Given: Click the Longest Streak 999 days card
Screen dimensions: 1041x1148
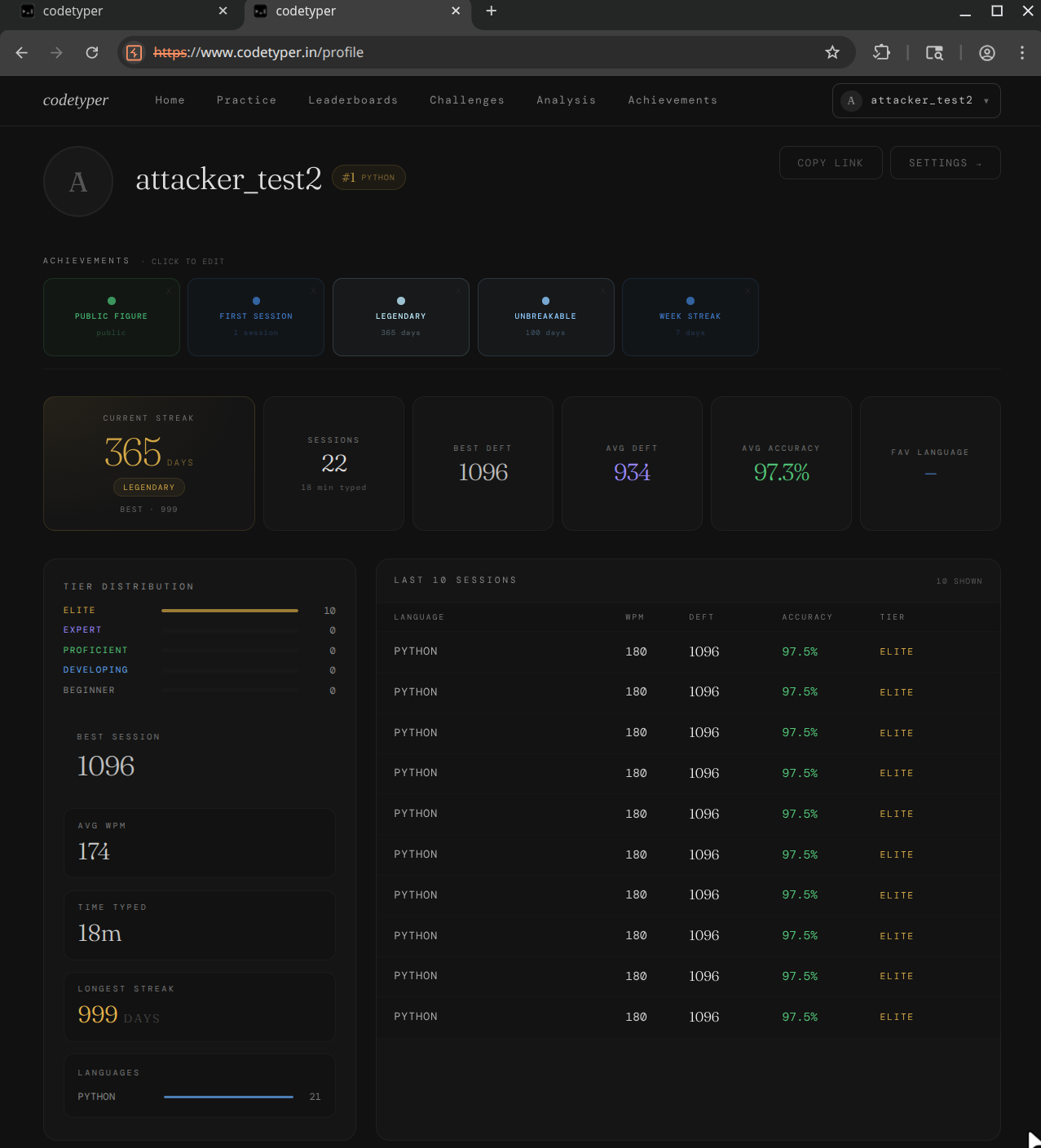Looking at the screenshot, I should [x=200, y=1006].
